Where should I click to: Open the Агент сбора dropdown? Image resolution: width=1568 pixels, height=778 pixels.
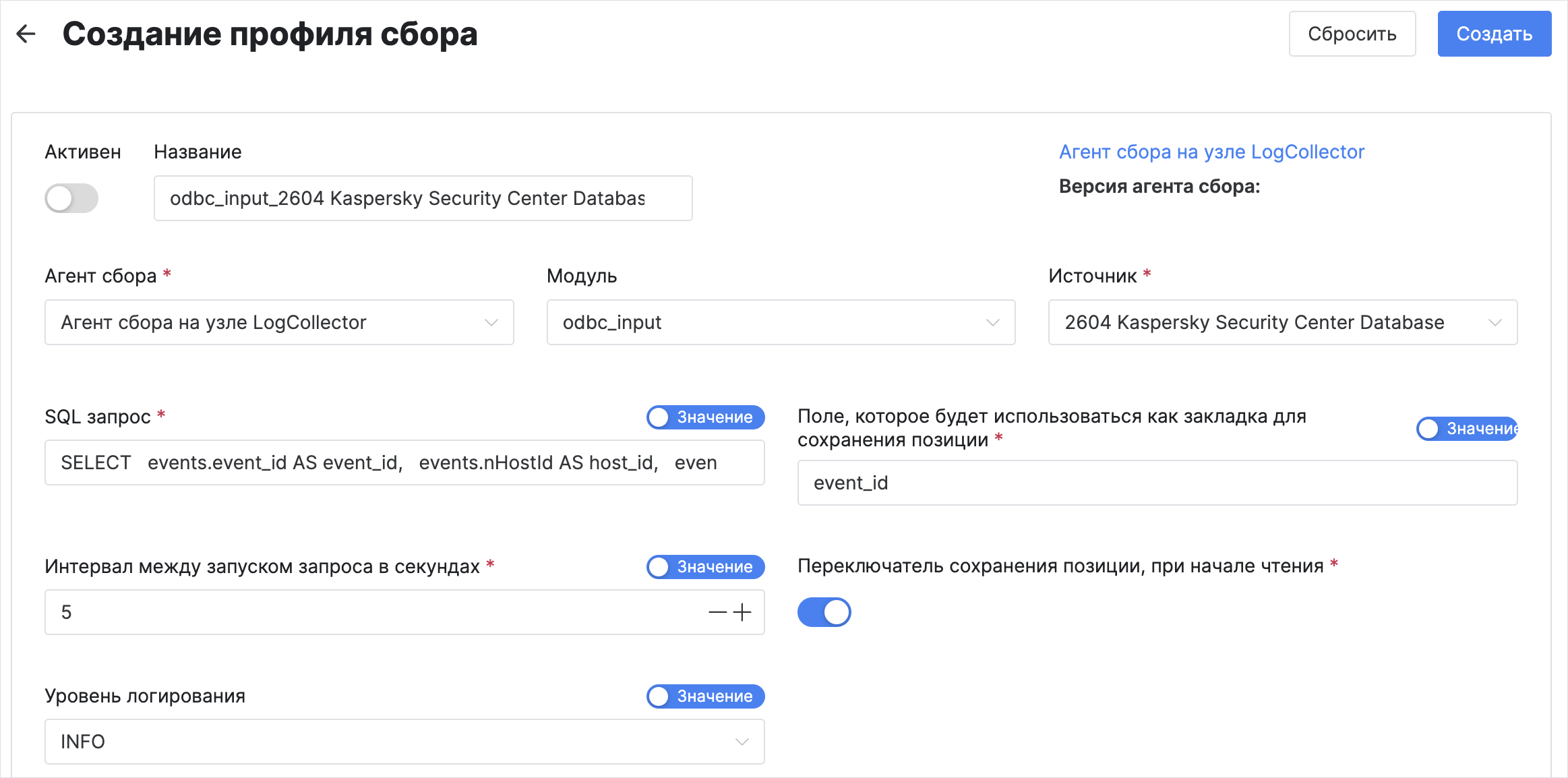pyautogui.click(x=279, y=322)
